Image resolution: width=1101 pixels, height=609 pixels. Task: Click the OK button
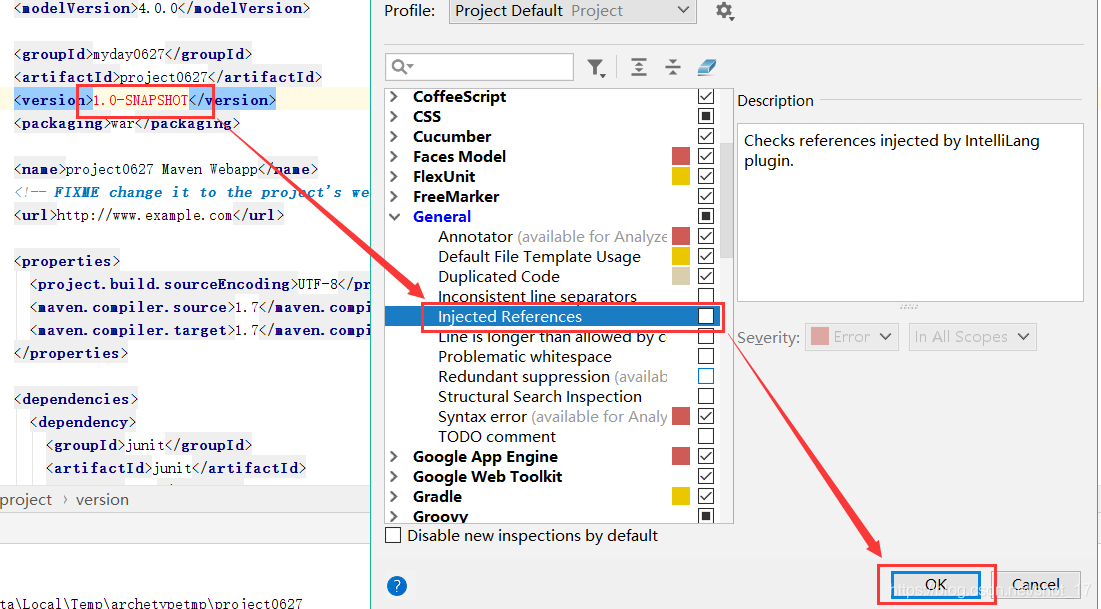[x=935, y=584]
